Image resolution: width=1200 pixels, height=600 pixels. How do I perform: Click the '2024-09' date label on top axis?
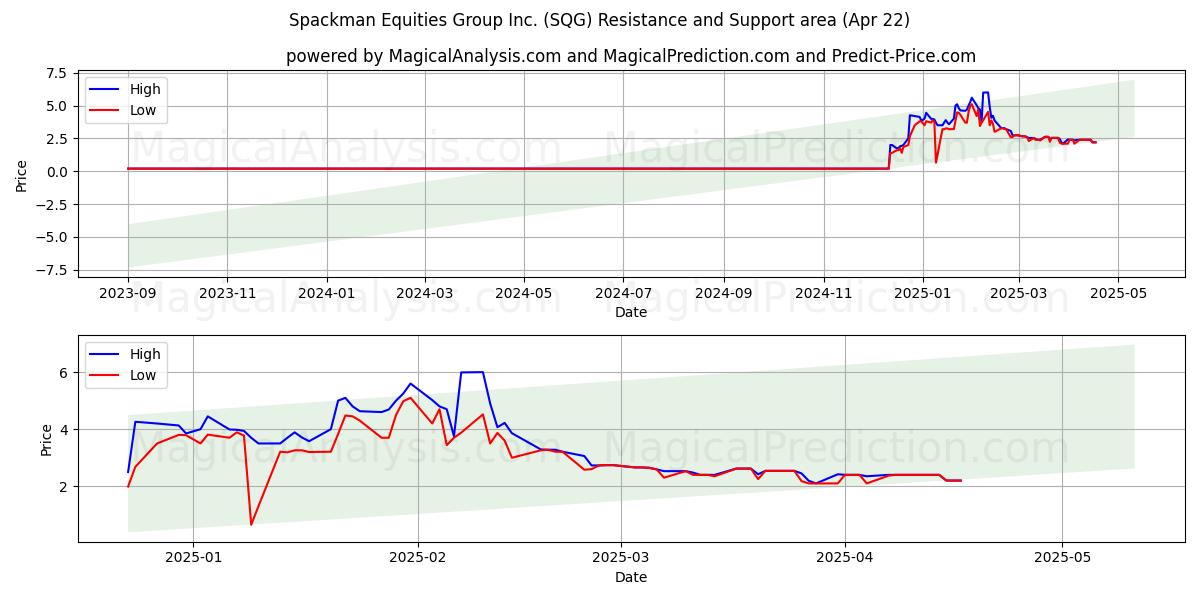point(724,293)
